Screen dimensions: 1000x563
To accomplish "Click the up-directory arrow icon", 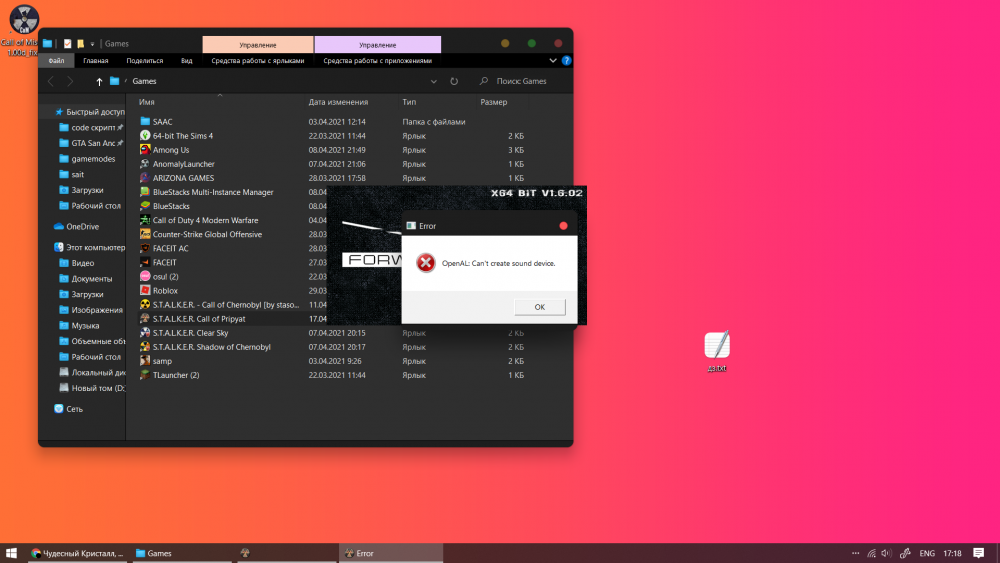I will (x=99, y=81).
